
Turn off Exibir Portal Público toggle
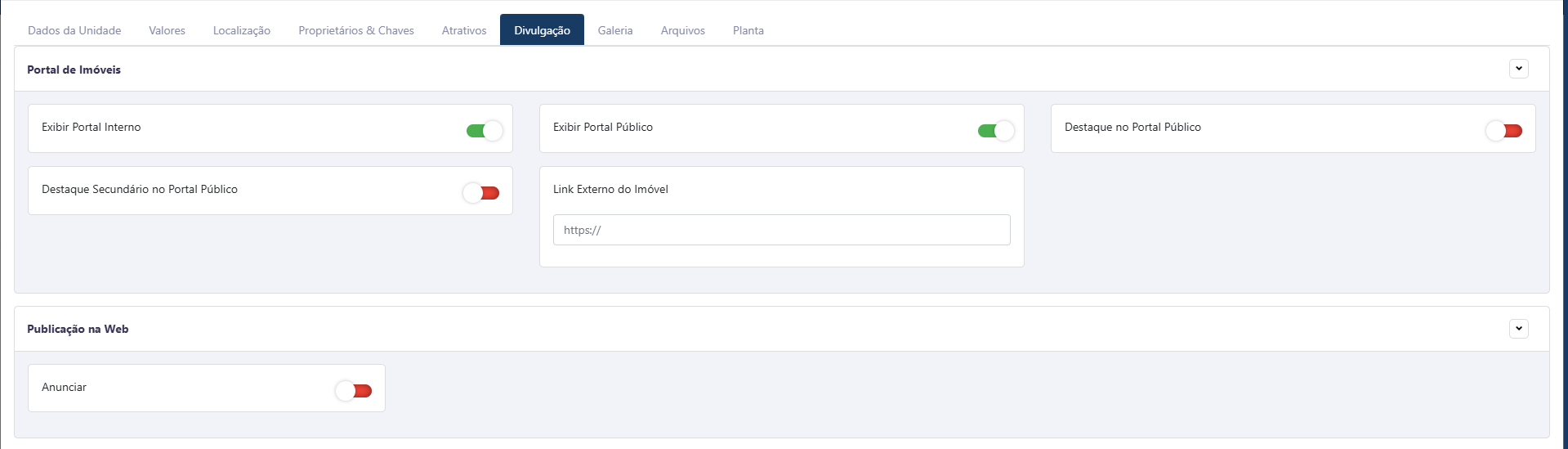[996, 131]
